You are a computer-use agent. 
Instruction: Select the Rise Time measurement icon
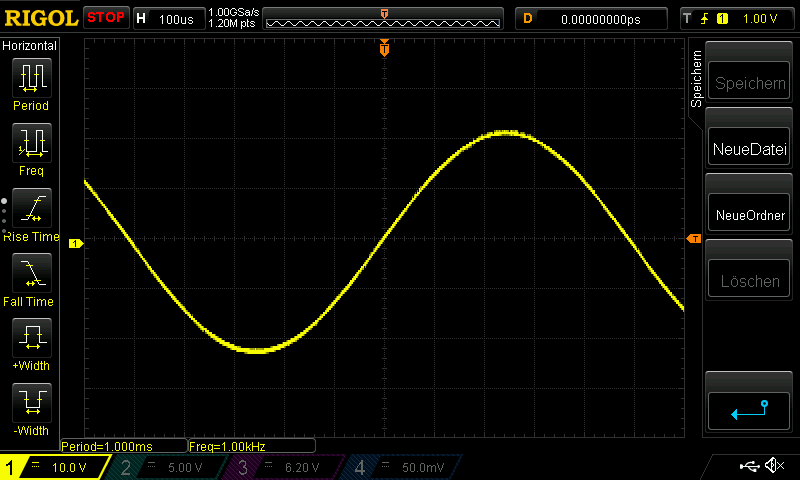click(32, 208)
